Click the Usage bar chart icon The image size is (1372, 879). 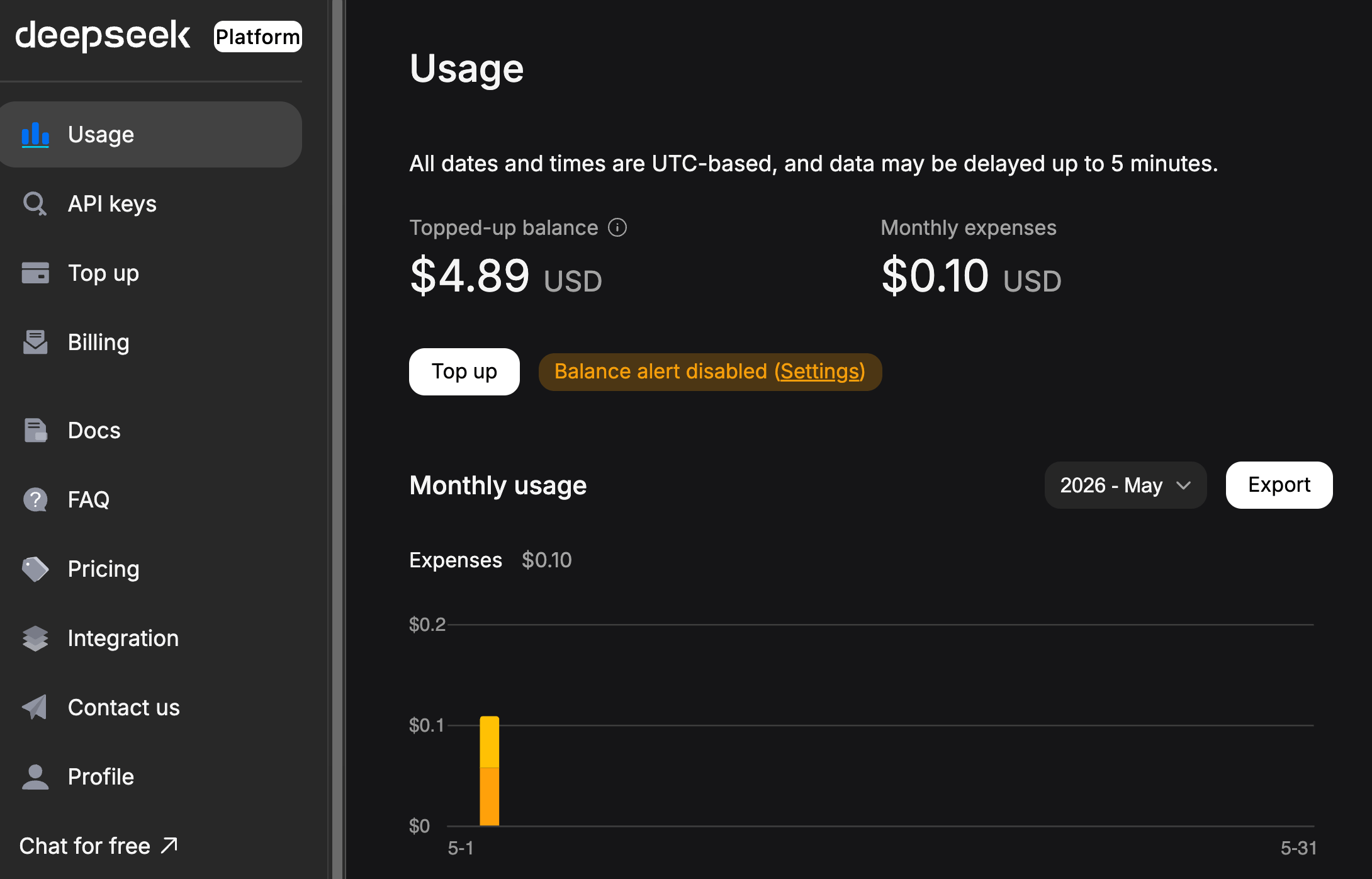[x=35, y=135]
